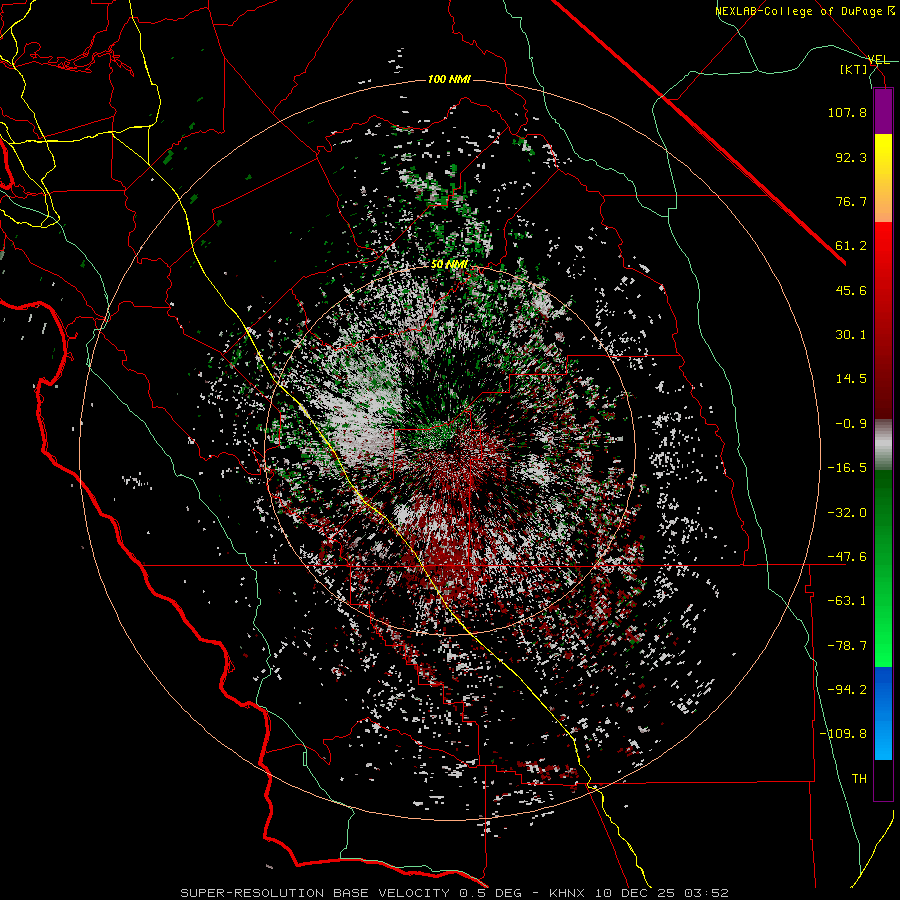Click the 100 NMI range ring label

coord(449,79)
